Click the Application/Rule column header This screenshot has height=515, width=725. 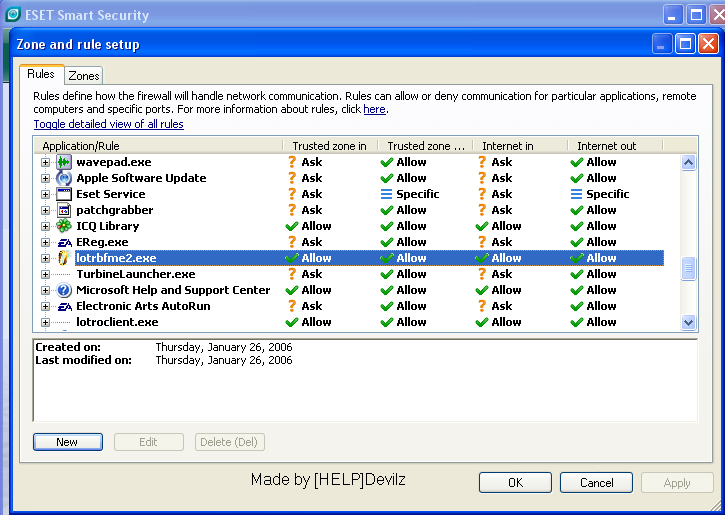point(158,146)
